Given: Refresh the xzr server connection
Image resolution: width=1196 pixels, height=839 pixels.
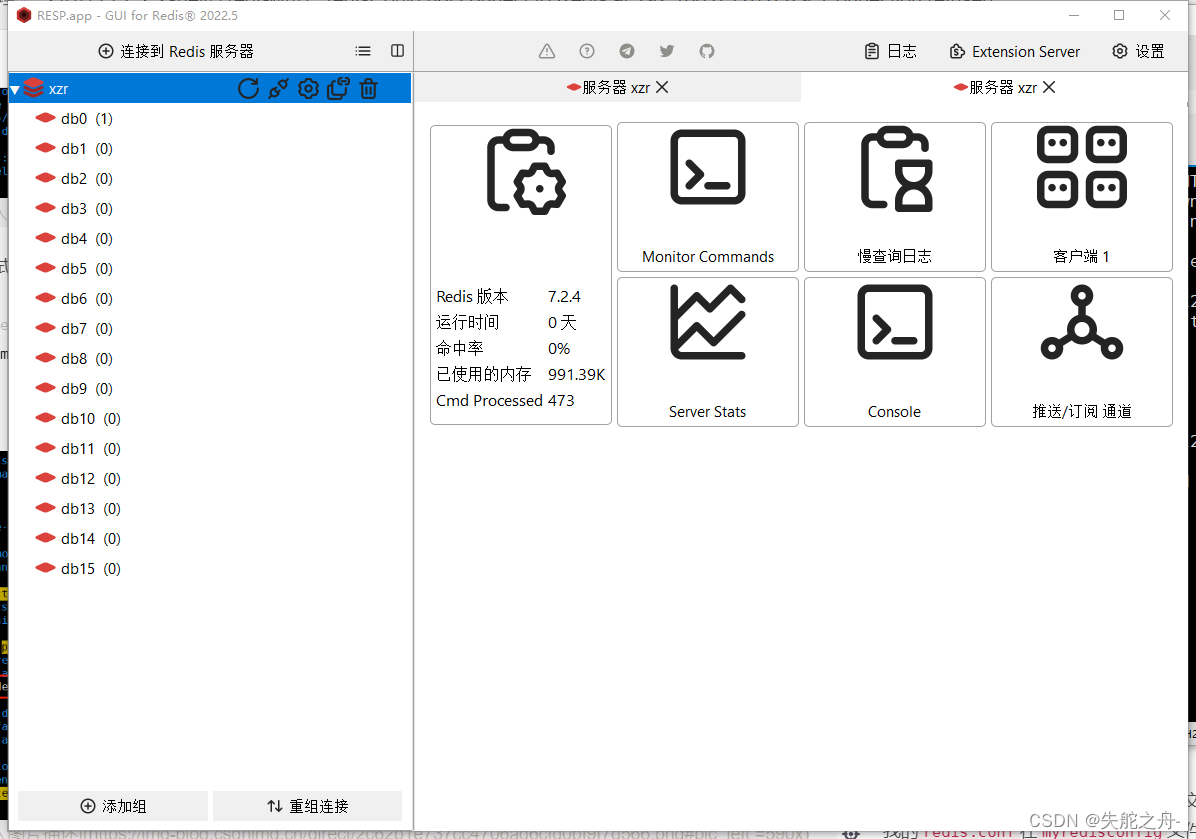Looking at the screenshot, I should 248,88.
